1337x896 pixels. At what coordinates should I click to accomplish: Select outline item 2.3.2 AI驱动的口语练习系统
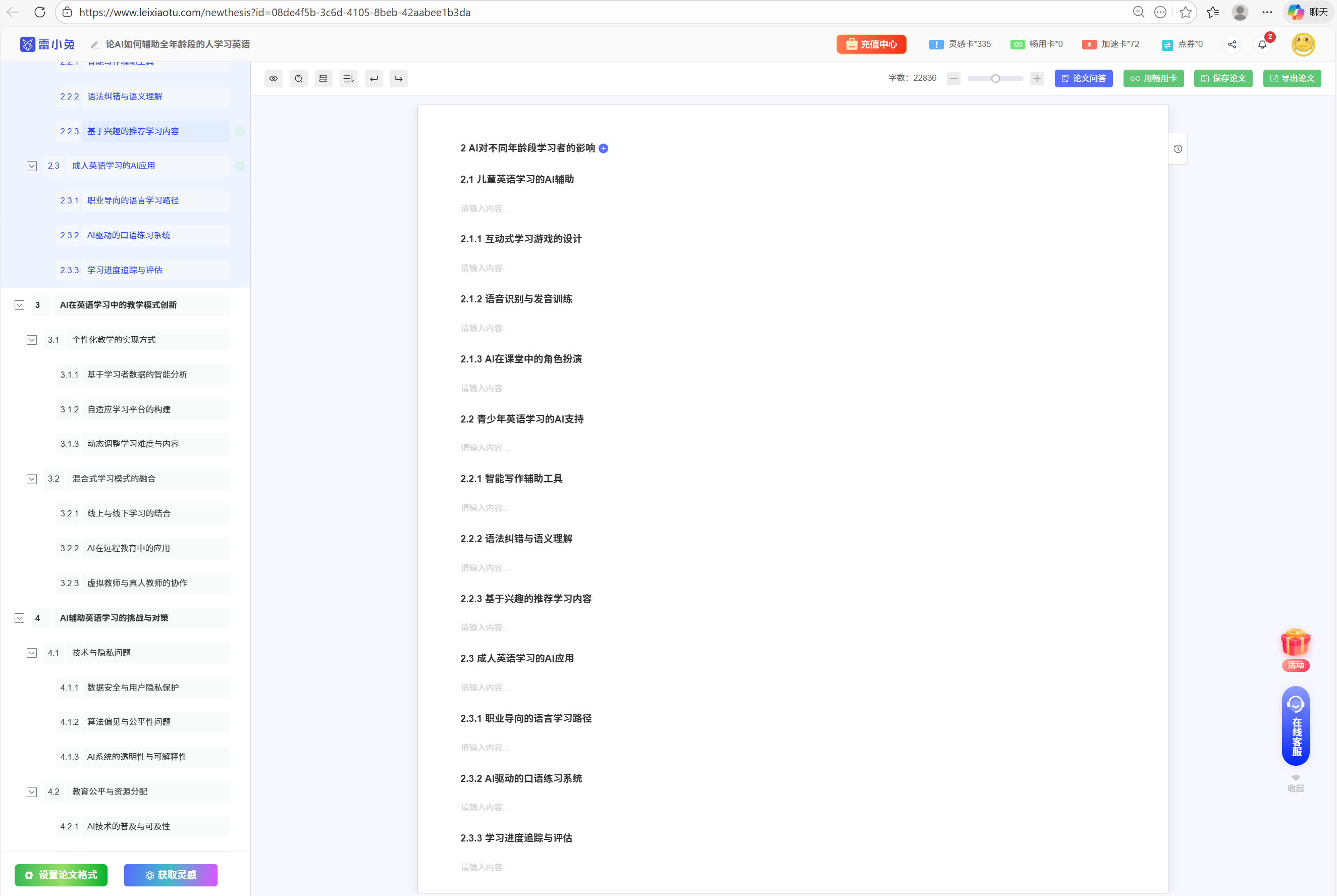pyautogui.click(x=129, y=235)
